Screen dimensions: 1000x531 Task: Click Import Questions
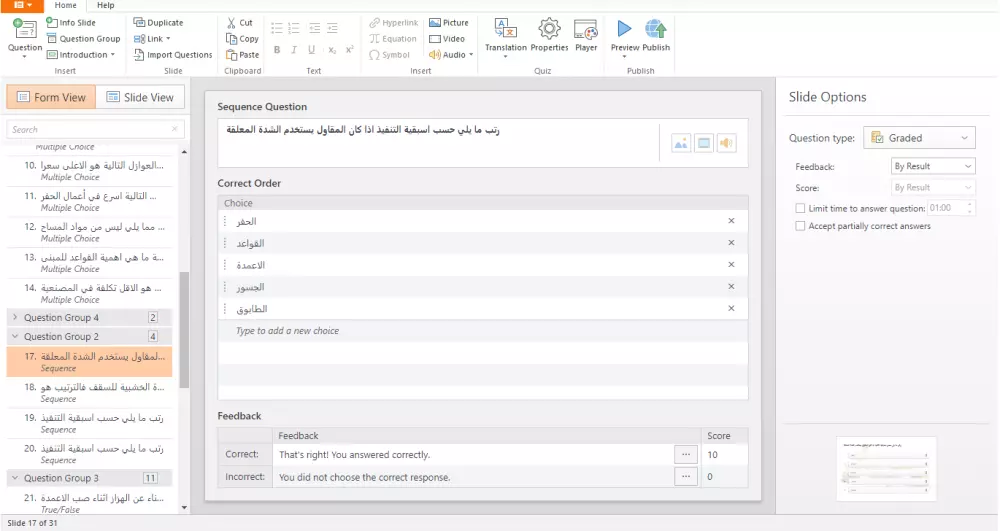[x=173, y=55]
